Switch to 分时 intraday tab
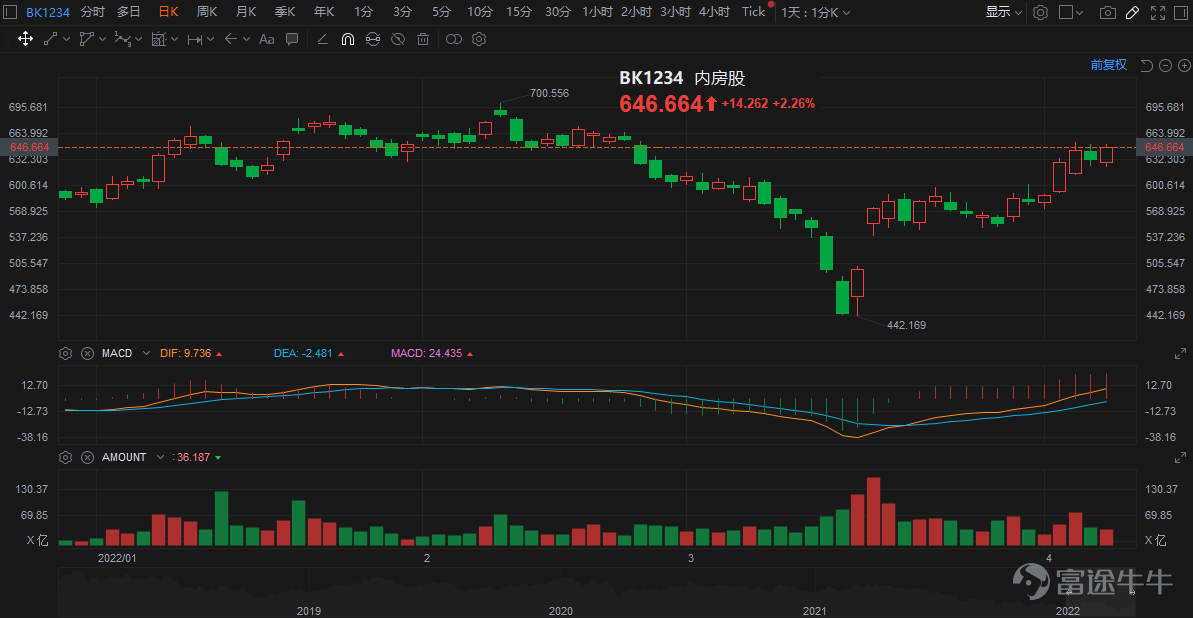 tap(93, 11)
